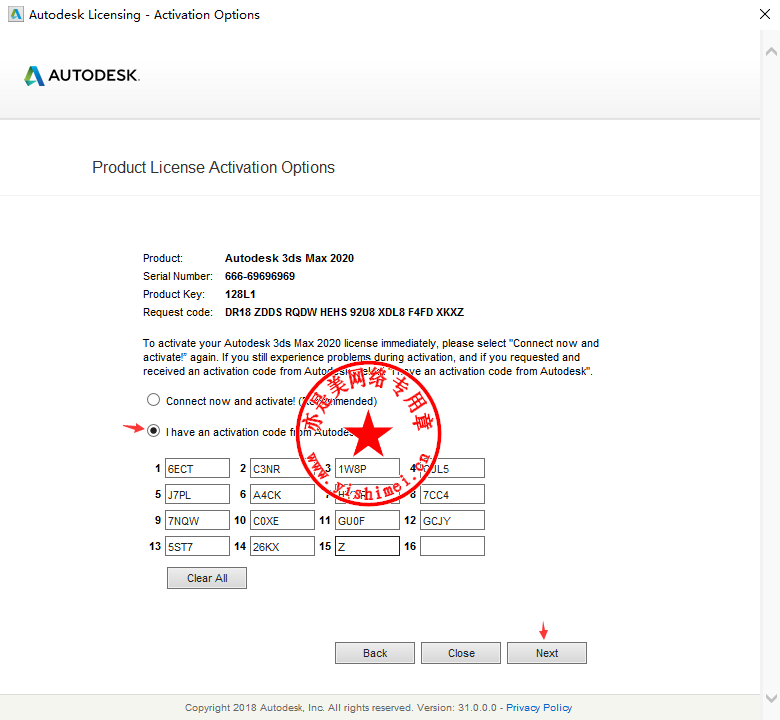
Task: Click activation code field 2 containing C3NR
Action: point(282,468)
